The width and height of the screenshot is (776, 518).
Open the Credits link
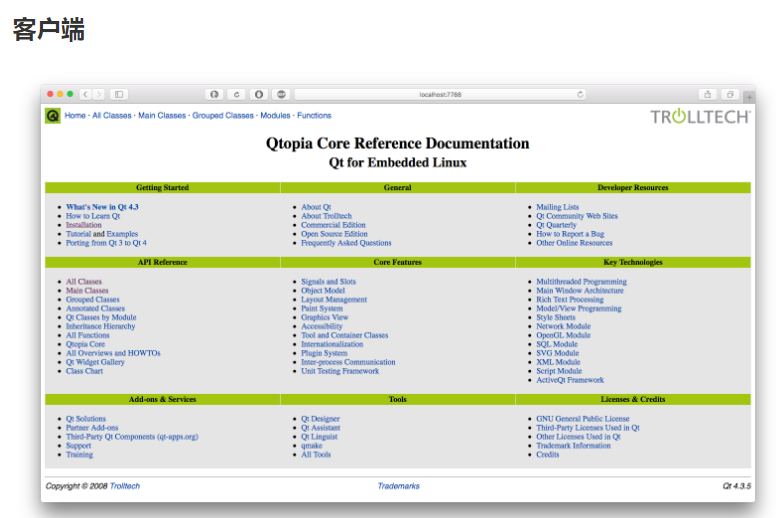click(x=548, y=454)
